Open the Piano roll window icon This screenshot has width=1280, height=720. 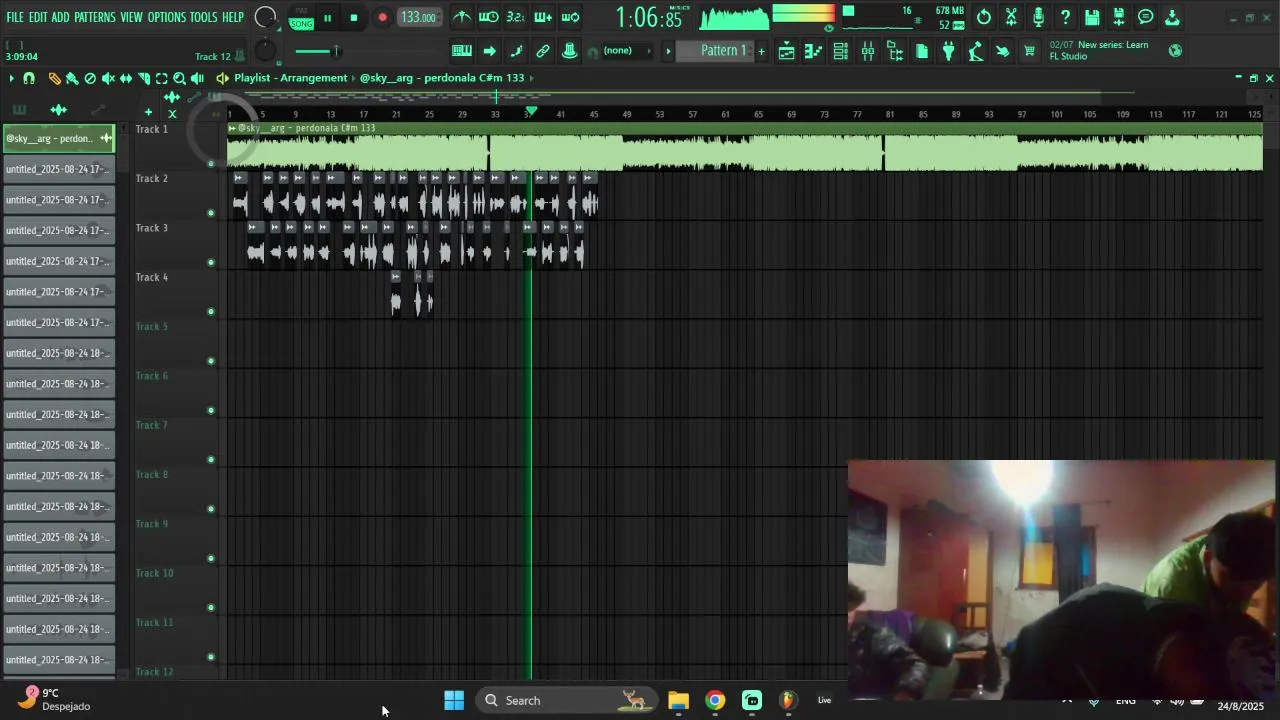813,51
